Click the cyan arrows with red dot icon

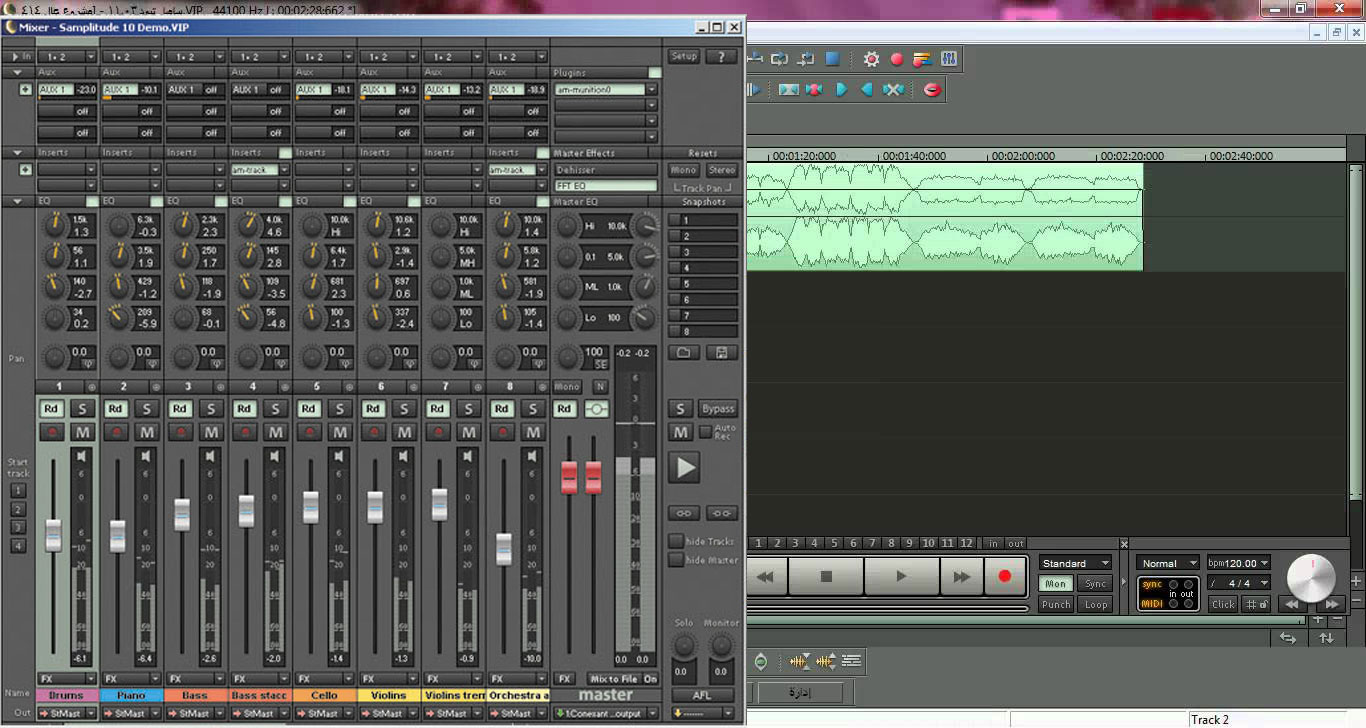point(814,89)
